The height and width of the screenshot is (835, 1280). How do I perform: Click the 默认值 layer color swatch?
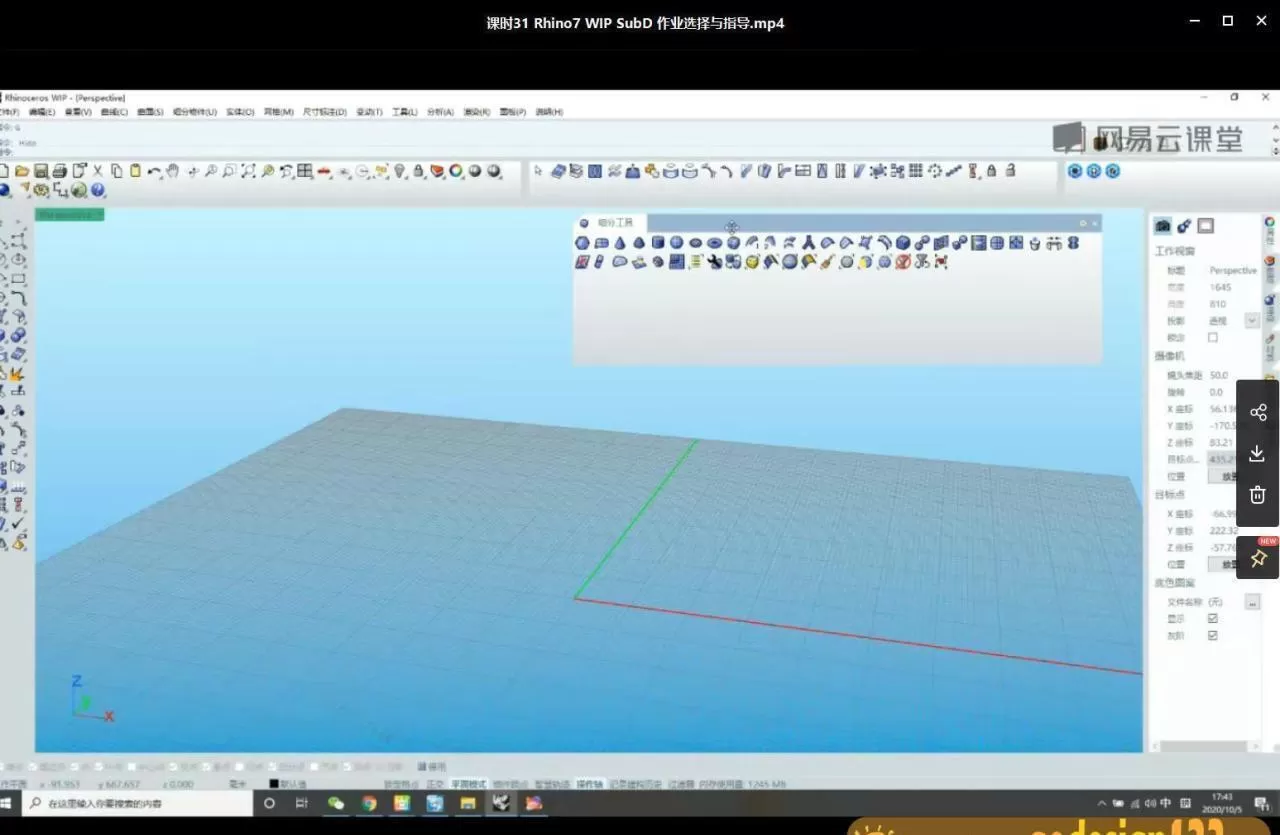point(274,784)
